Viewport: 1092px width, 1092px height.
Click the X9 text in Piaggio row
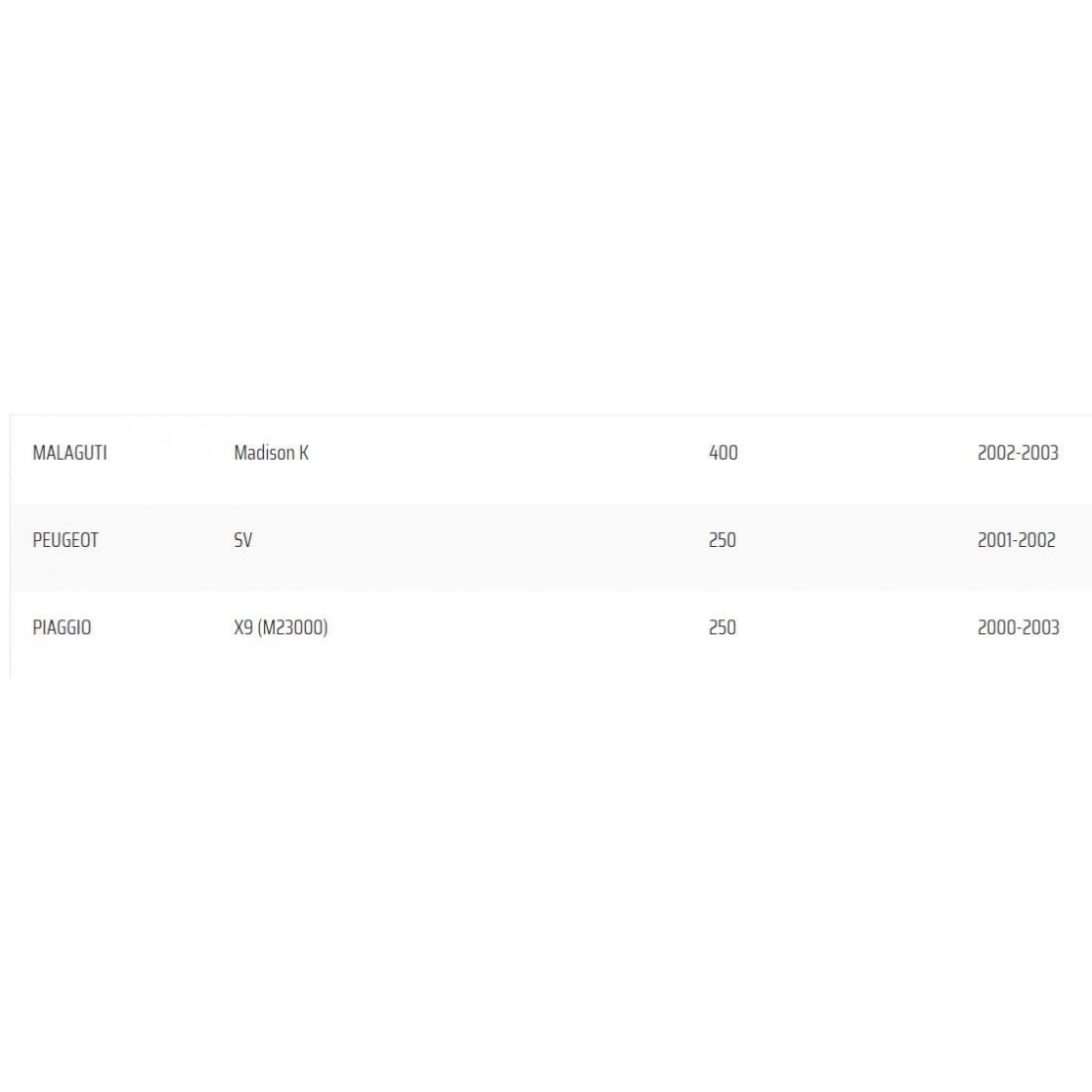(243, 627)
